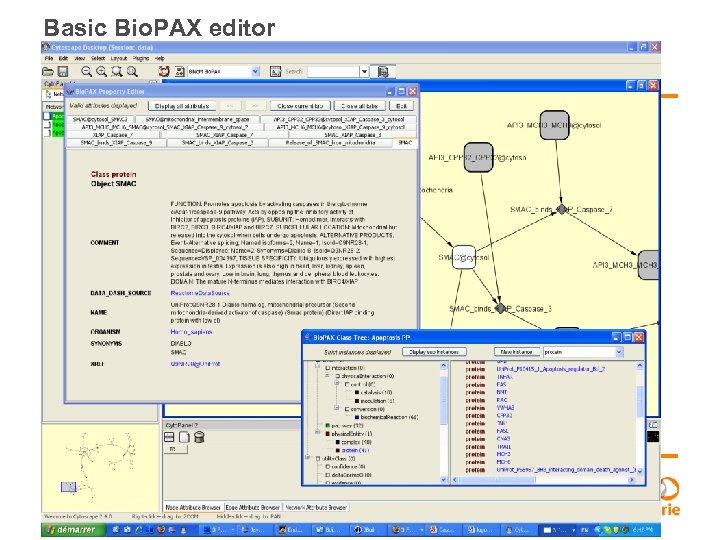Viewport: 720px width, 540px height.
Task: Click the Close all tabs button
Action: 360,106
